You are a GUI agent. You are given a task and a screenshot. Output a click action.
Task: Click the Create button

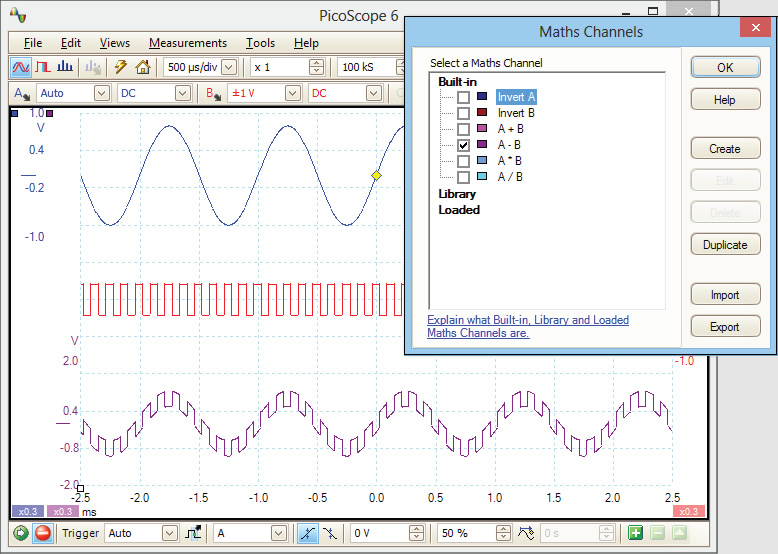point(725,148)
